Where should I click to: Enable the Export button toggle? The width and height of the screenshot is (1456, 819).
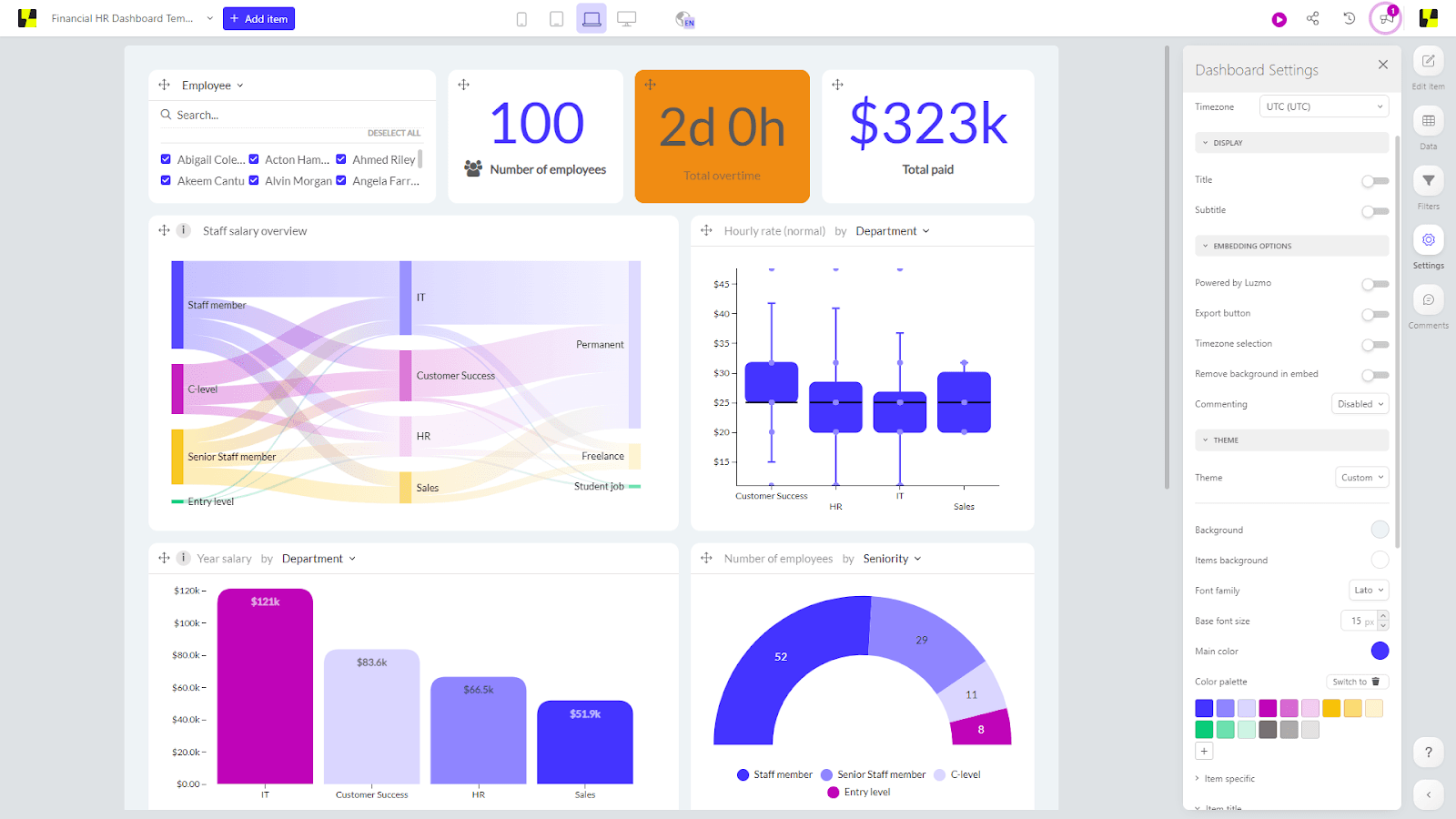point(1374,315)
